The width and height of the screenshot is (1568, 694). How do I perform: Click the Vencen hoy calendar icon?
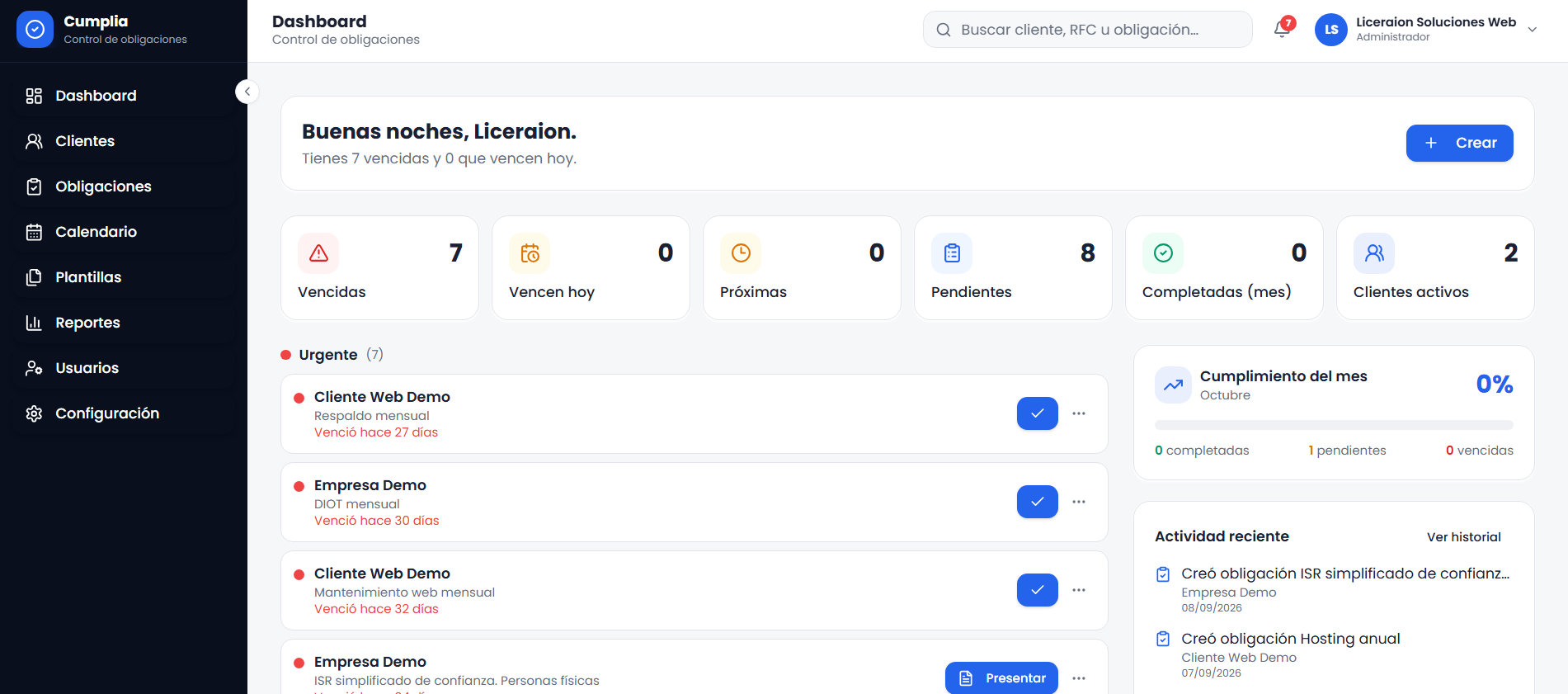click(x=530, y=253)
